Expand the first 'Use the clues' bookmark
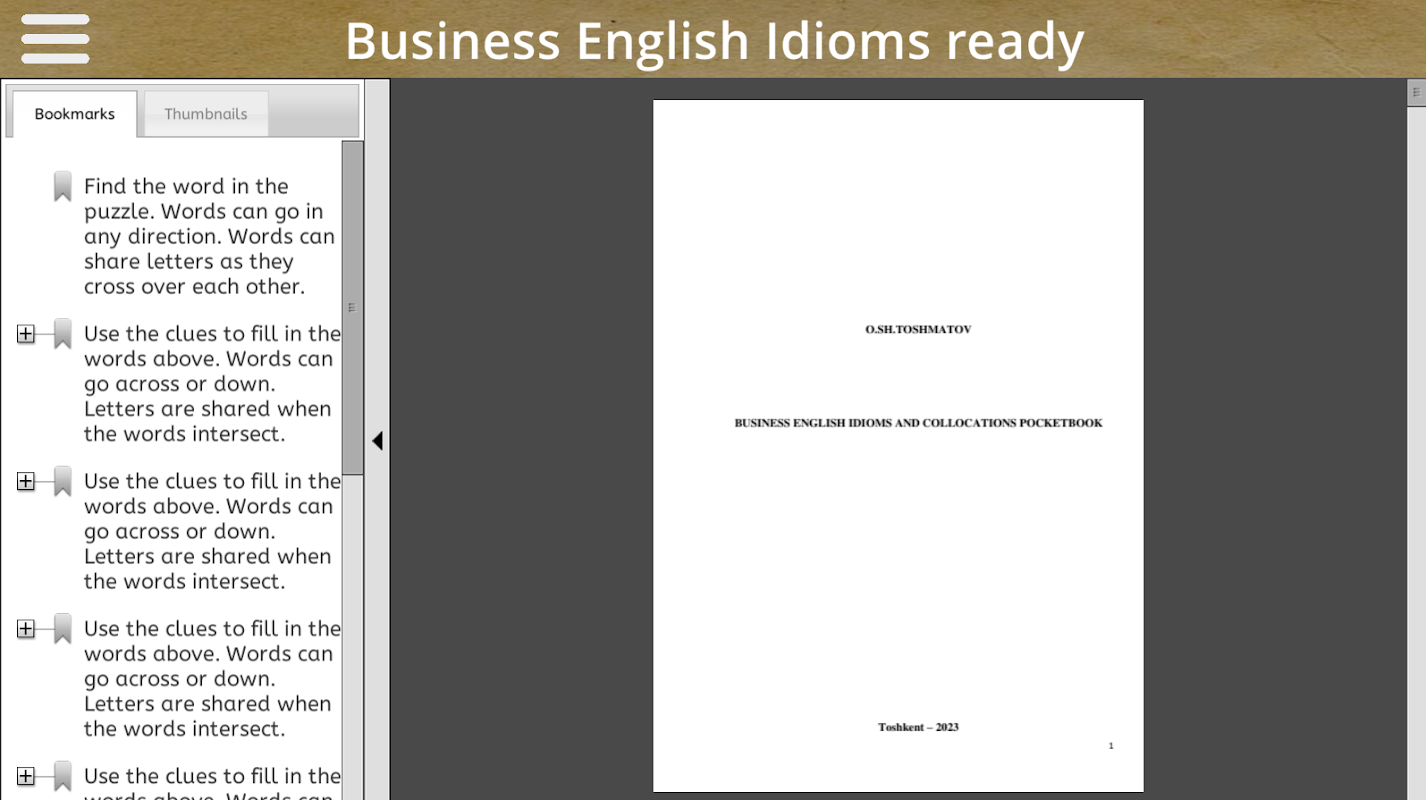Screen dimensions: 1426x800 26,334
